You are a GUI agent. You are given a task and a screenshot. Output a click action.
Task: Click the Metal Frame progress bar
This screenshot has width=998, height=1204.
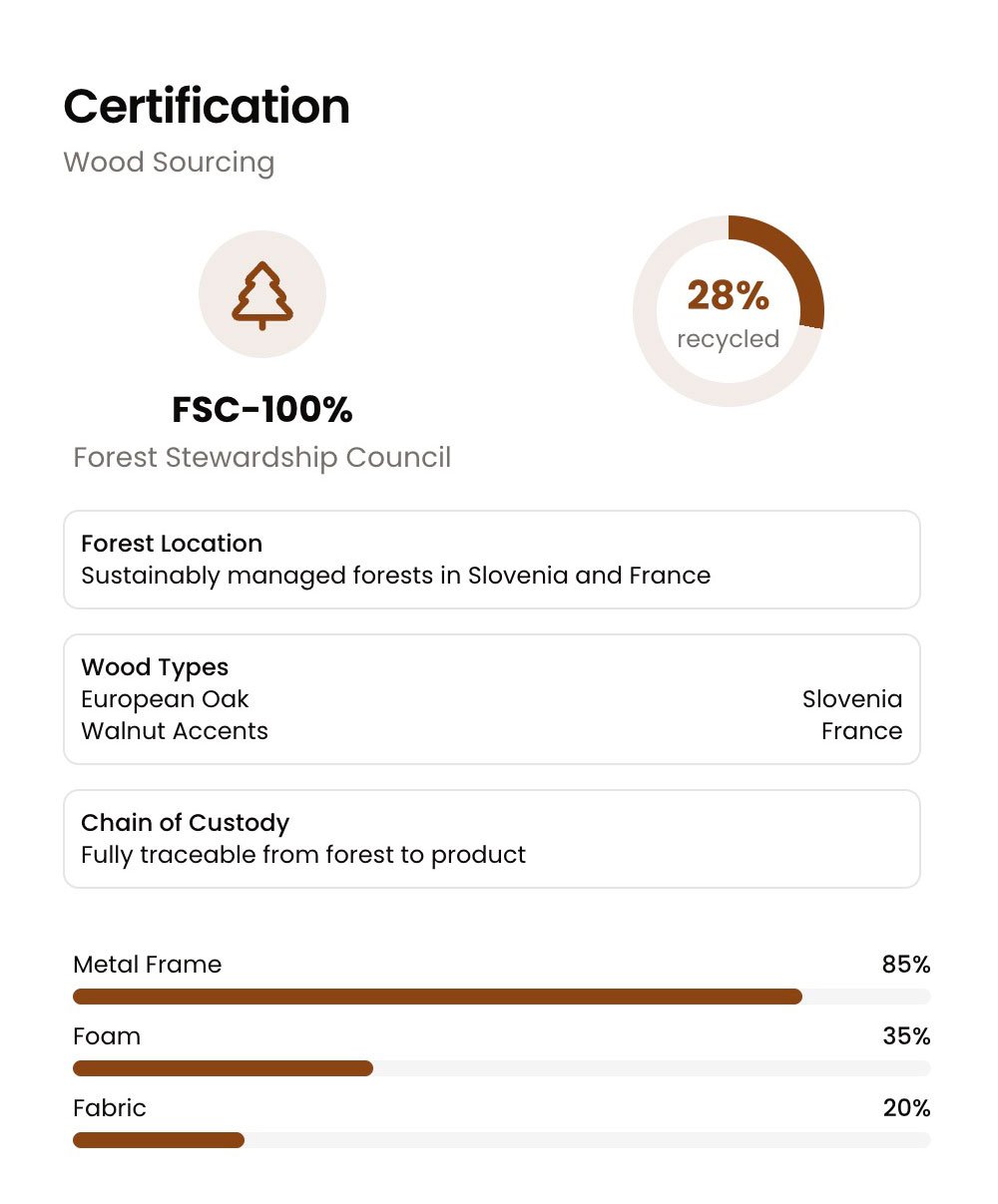(x=502, y=997)
